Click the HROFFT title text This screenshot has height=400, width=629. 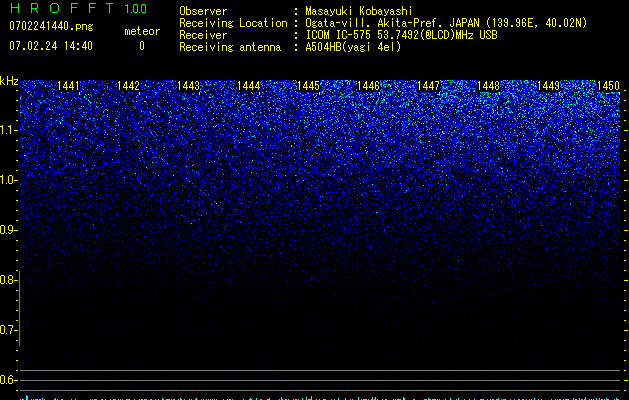tap(62, 8)
